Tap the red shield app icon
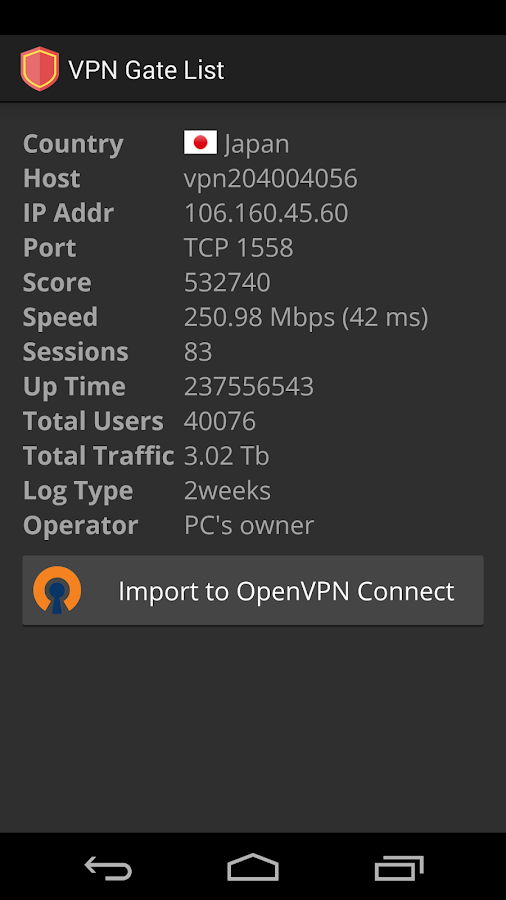This screenshot has width=506, height=900. [40, 69]
